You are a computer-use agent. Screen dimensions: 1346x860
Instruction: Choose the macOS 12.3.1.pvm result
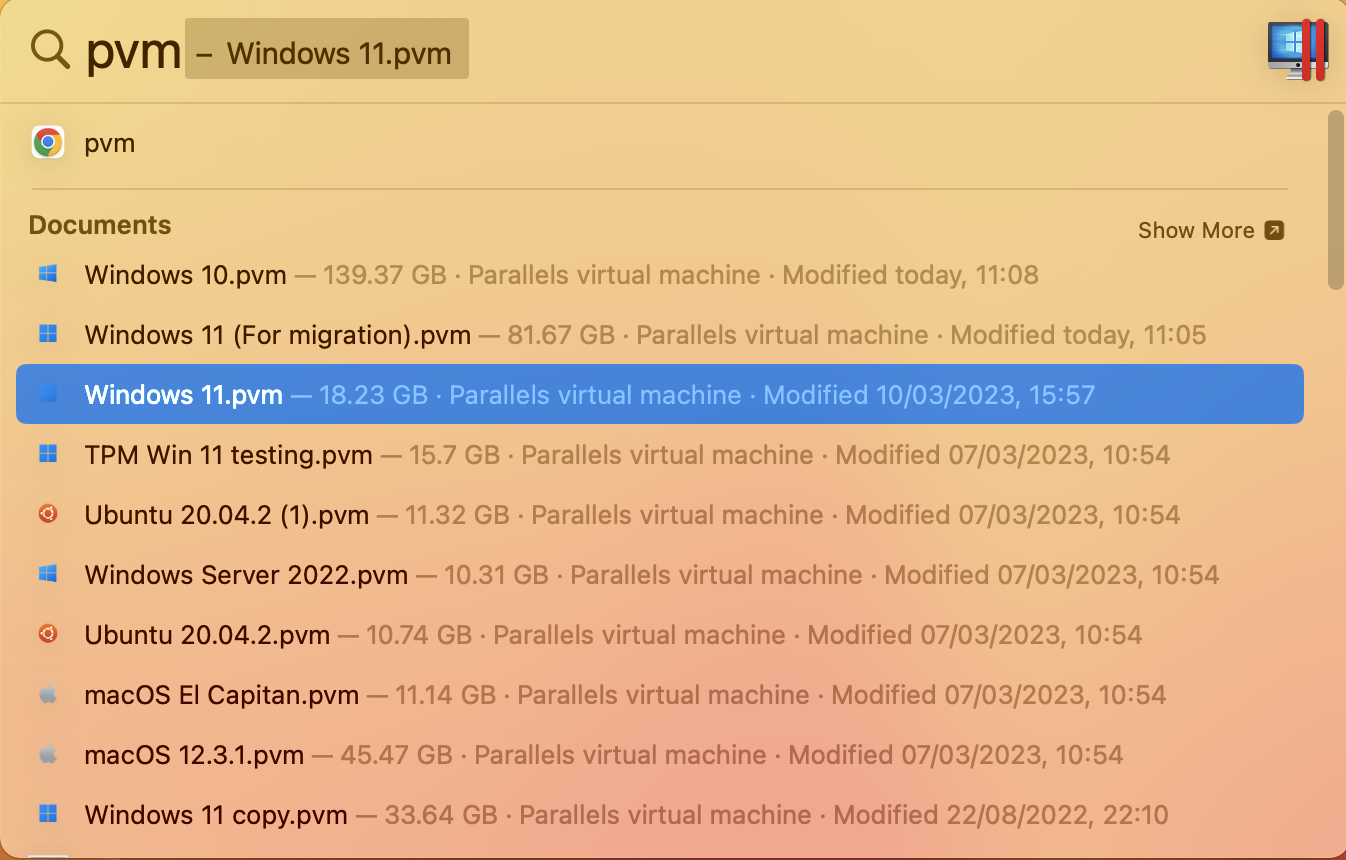coord(194,754)
